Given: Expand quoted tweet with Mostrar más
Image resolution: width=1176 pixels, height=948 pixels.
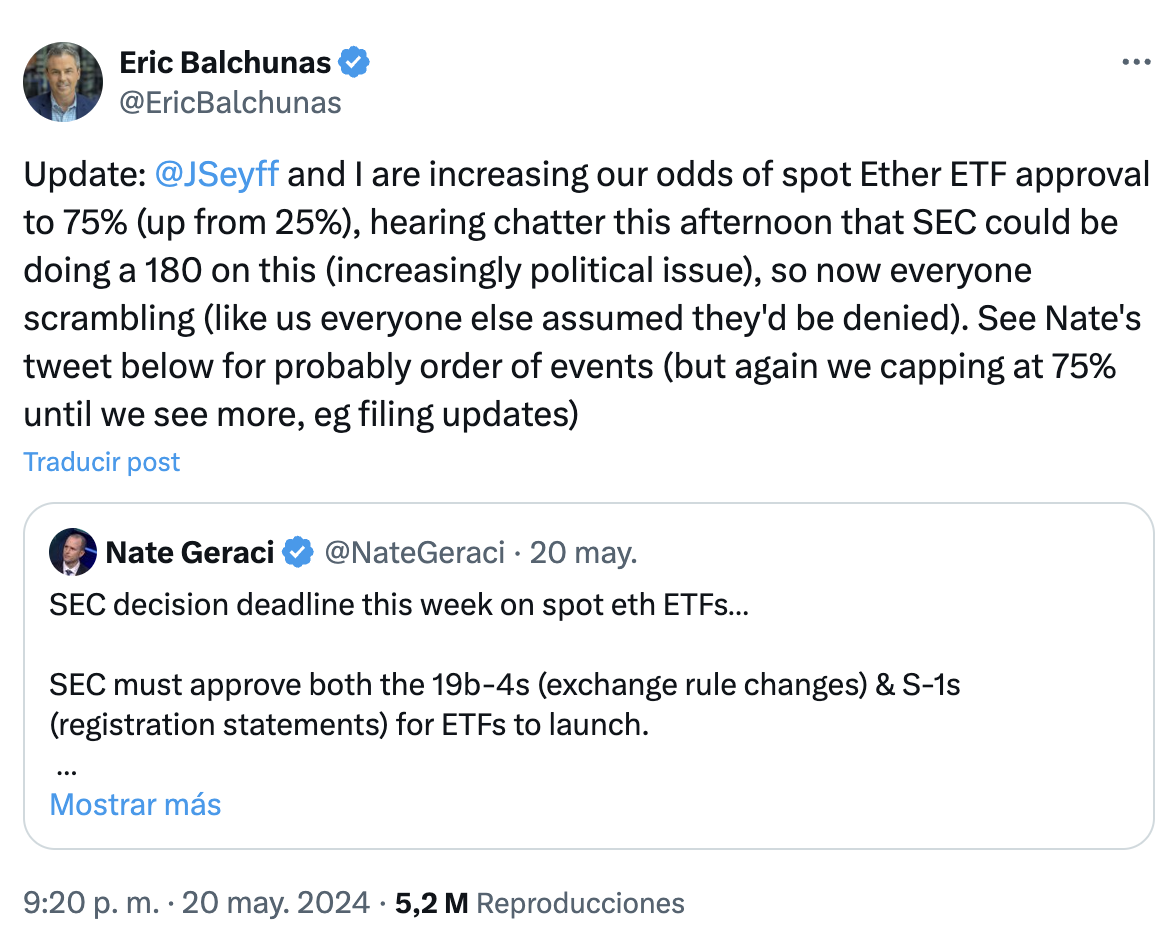Looking at the screenshot, I should pyautogui.click(x=135, y=805).
